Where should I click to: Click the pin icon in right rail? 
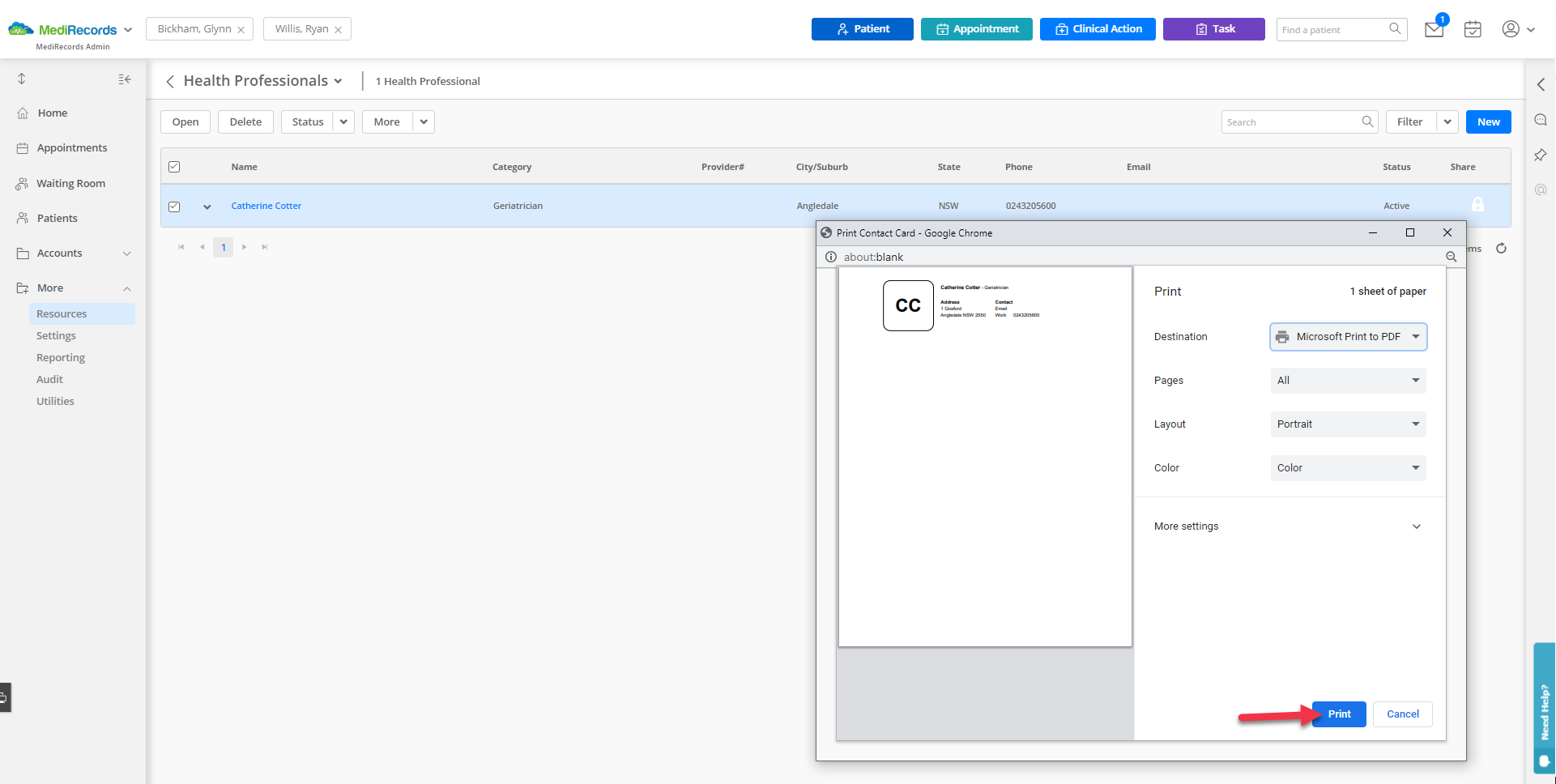tap(1541, 155)
